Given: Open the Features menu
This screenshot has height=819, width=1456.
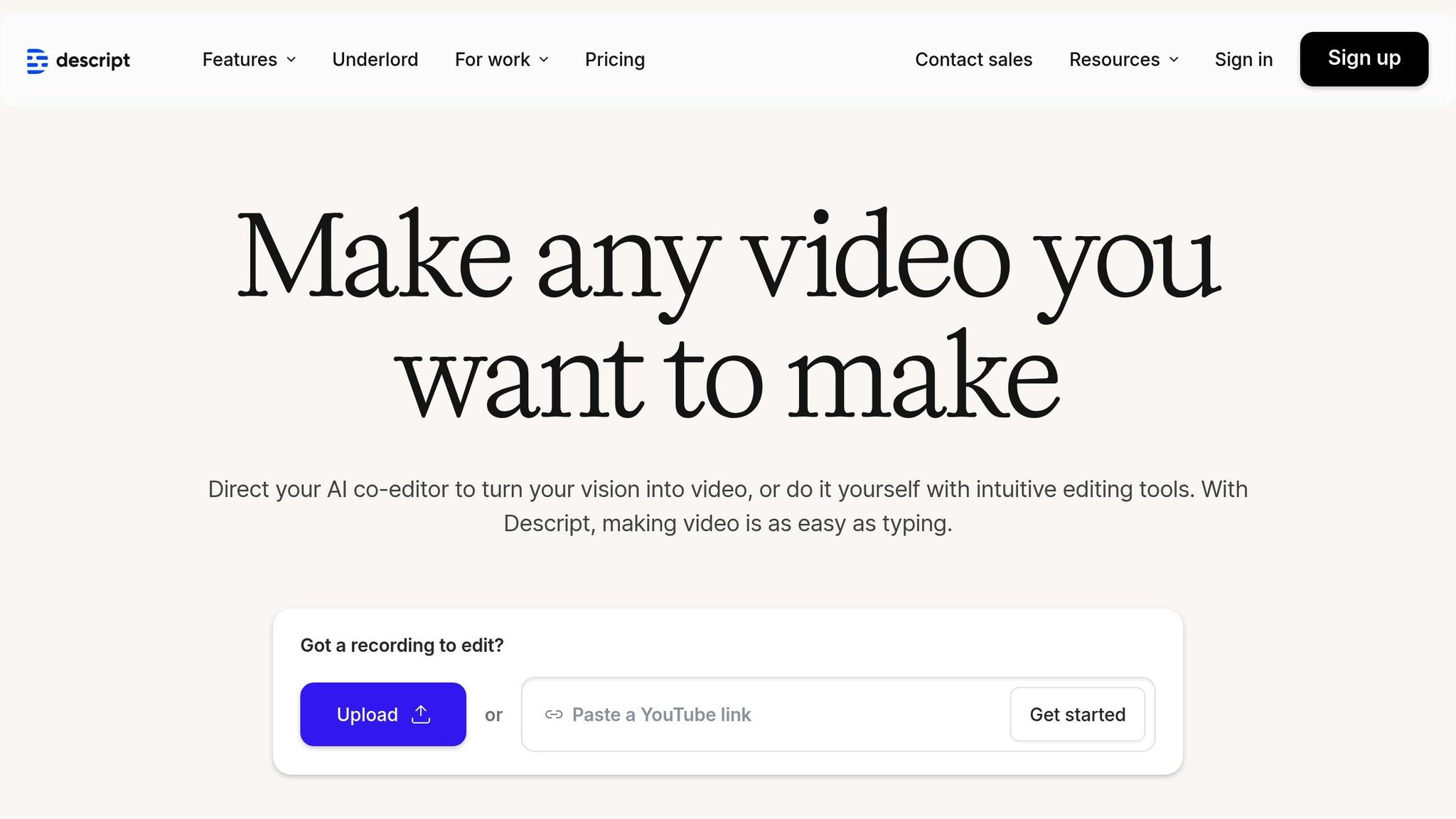Looking at the screenshot, I should point(240,60).
